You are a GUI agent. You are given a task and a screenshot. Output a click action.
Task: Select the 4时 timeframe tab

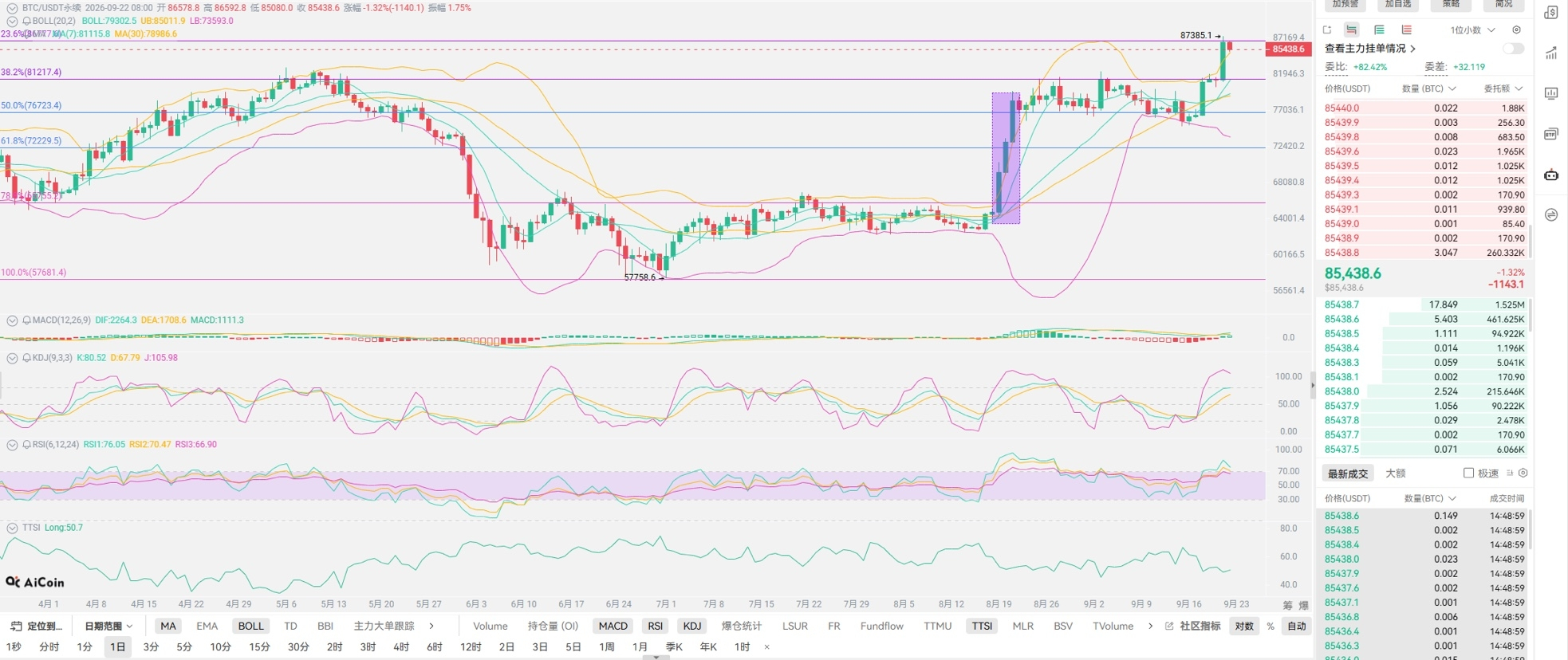coord(401,646)
